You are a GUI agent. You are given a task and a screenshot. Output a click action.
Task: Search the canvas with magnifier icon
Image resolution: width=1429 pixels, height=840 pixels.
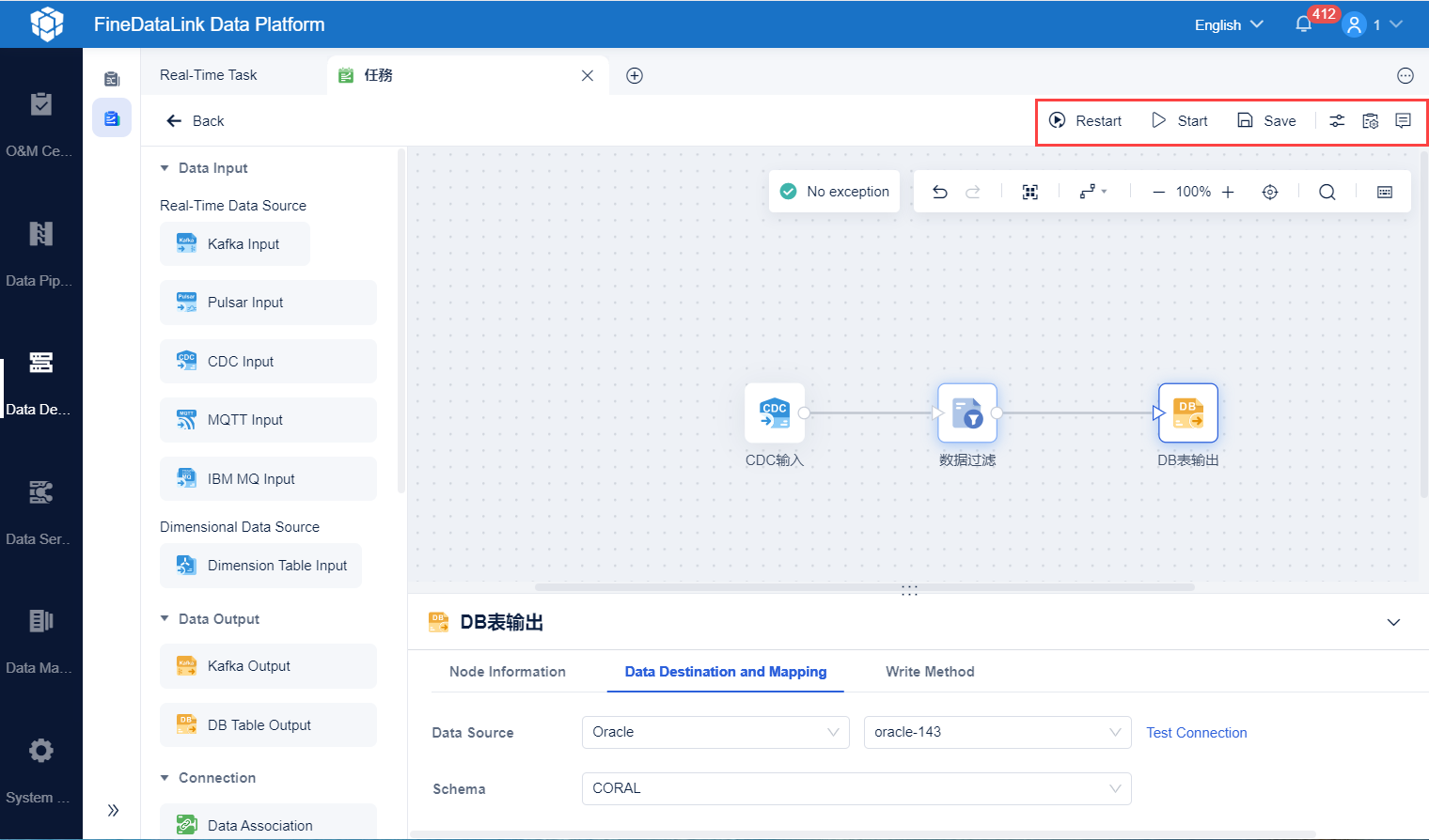(1327, 192)
